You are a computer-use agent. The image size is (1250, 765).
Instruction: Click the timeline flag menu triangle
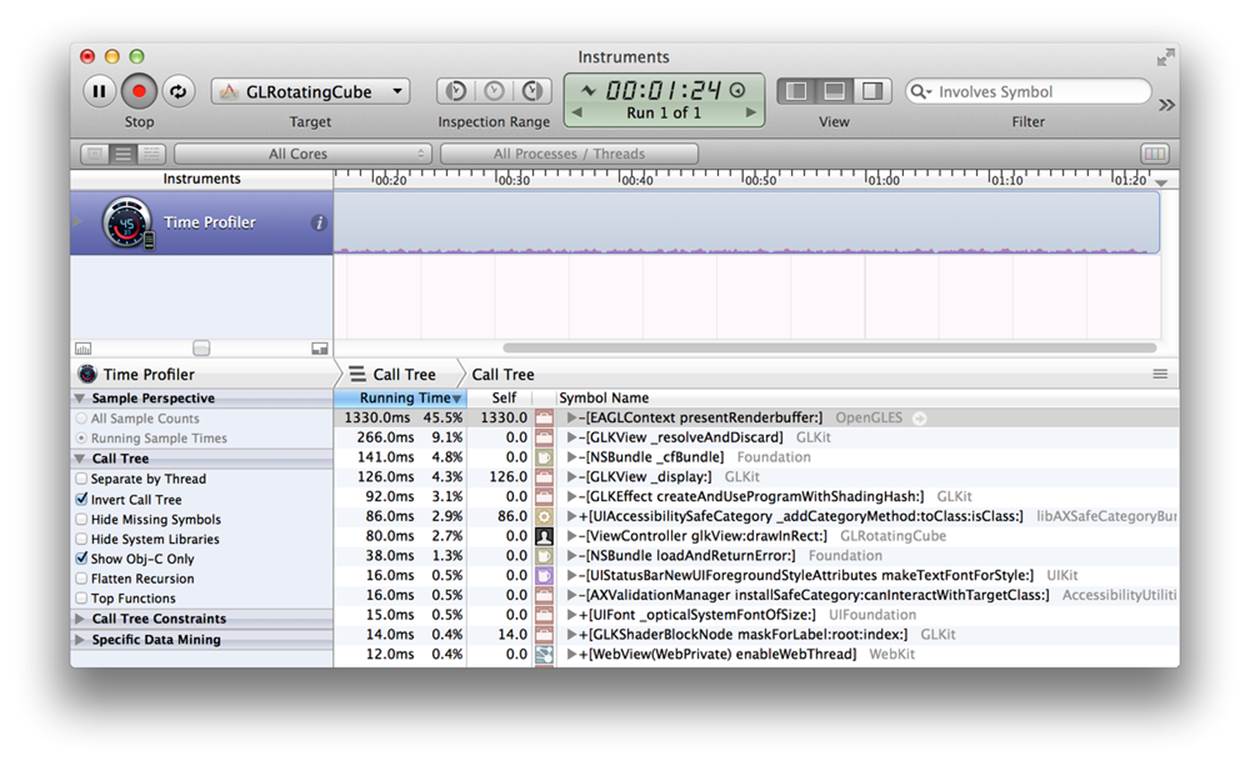[x=1161, y=183]
